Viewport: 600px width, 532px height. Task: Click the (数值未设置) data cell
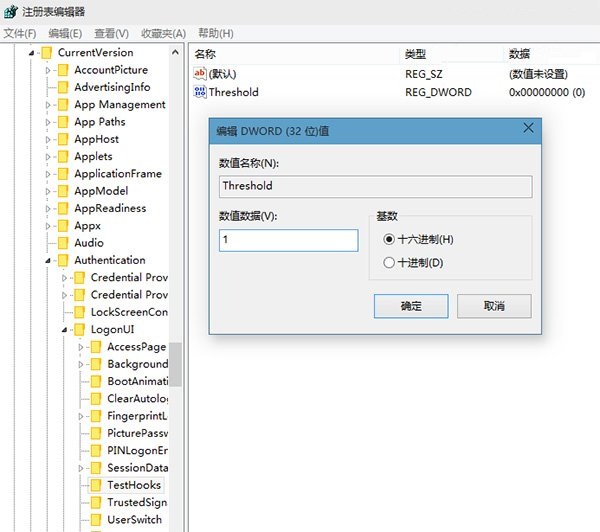click(x=538, y=74)
